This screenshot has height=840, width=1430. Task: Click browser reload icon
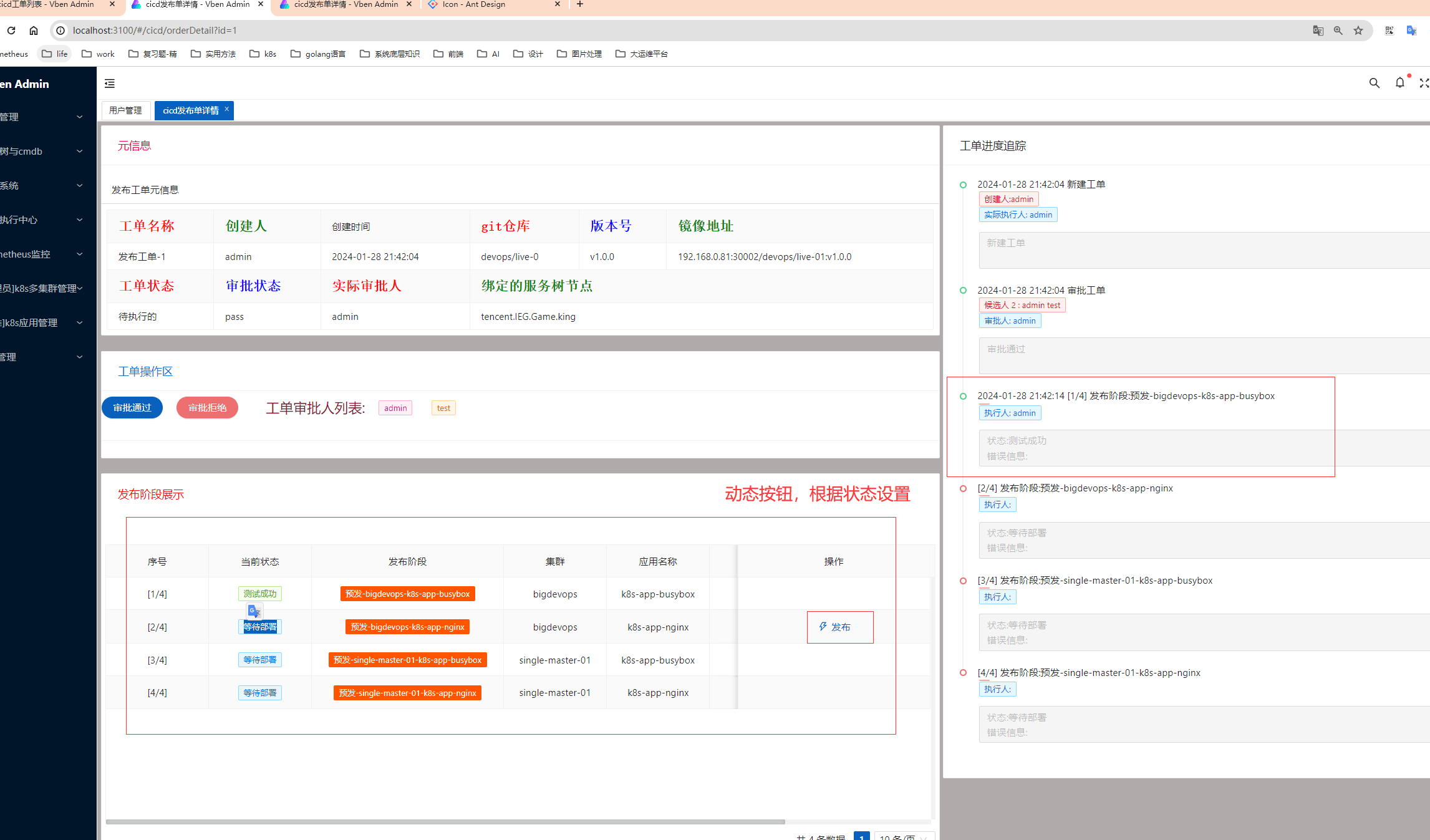(11, 30)
